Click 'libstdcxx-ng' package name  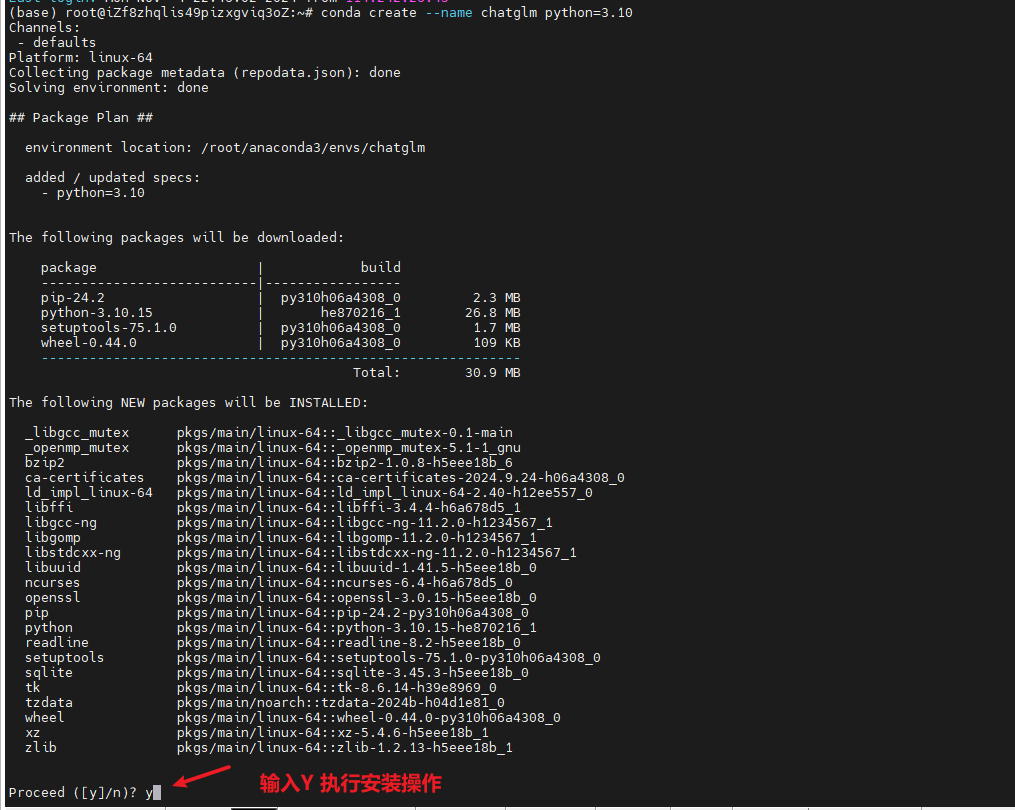click(x=72, y=553)
